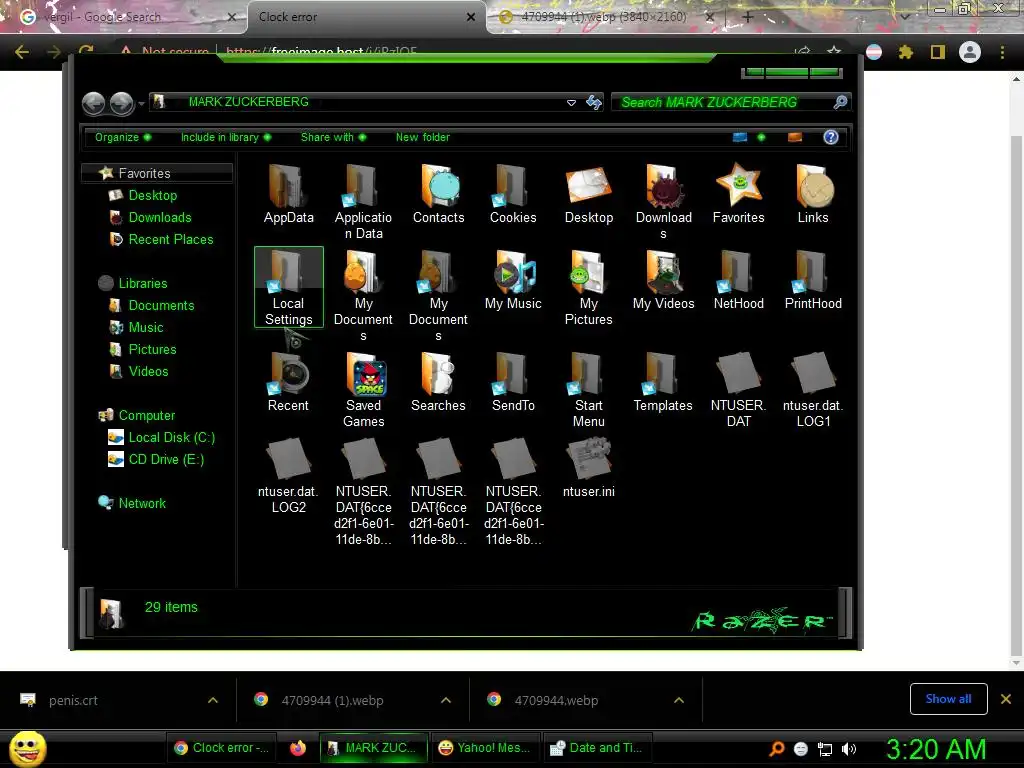Open the Searches folder icon
This screenshot has width=1024, height=768.
point(438,374)
